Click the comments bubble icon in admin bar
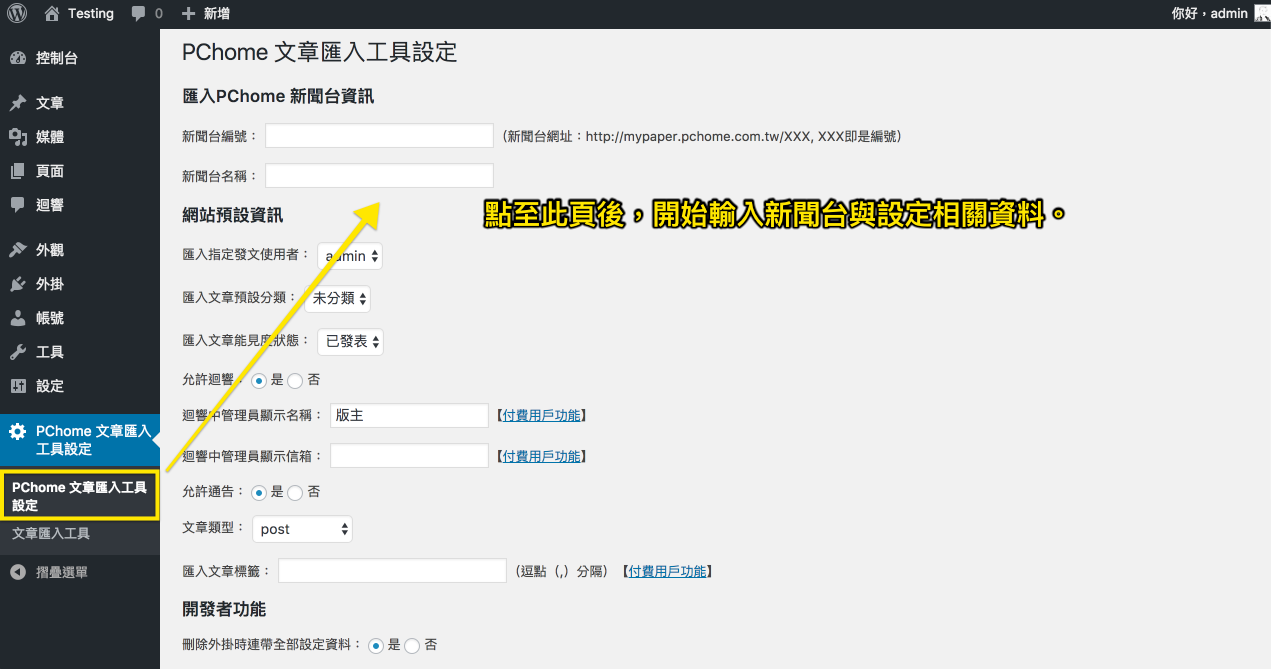 pos(139,14)
